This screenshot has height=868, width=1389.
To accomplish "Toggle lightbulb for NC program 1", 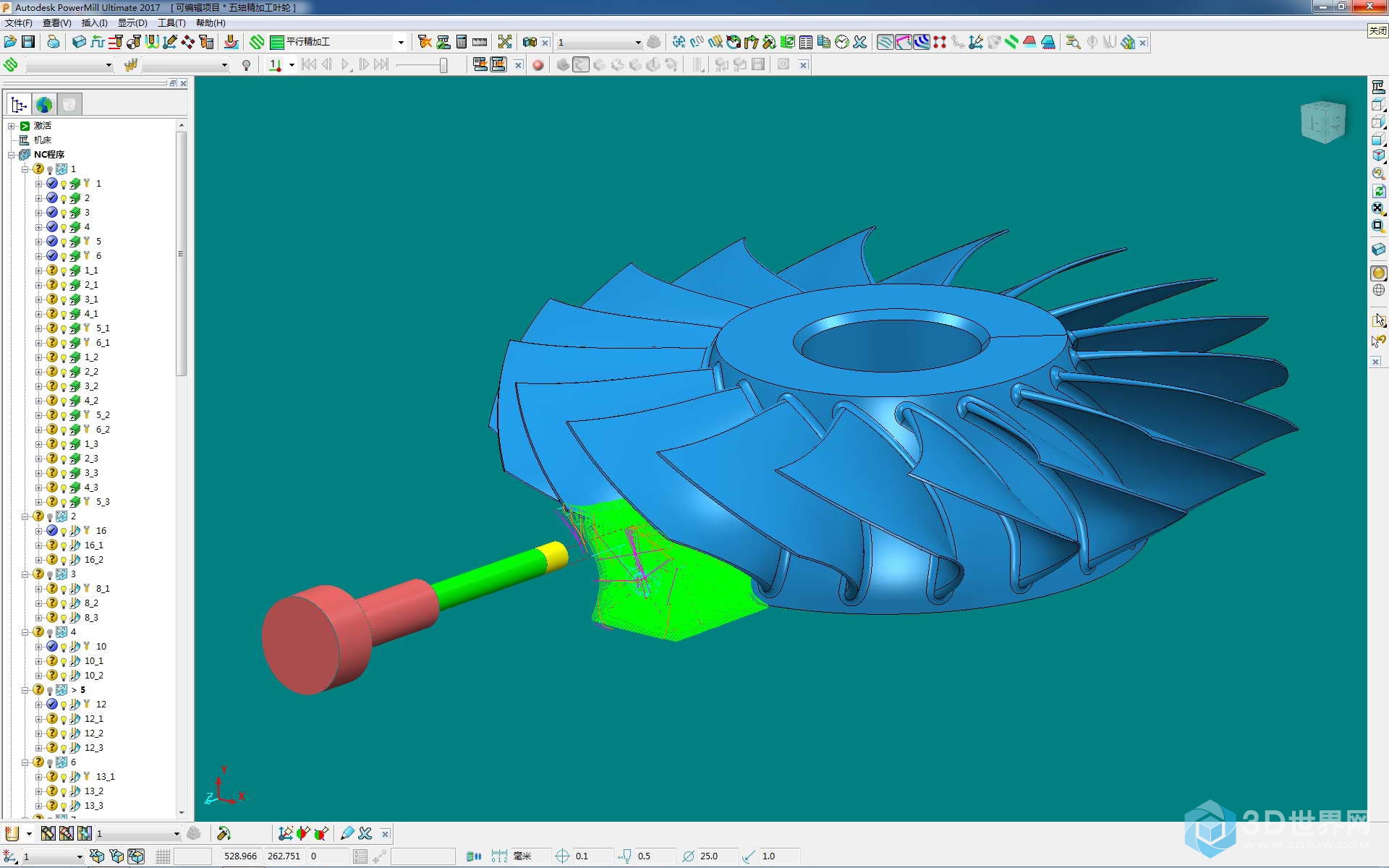I will click(50, 170).
